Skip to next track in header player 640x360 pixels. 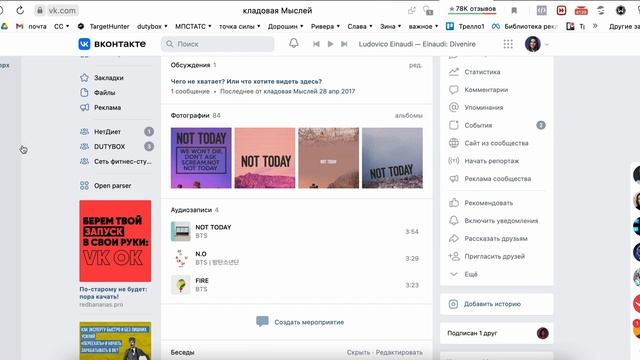pyautogui.click(x=344, y=44)
